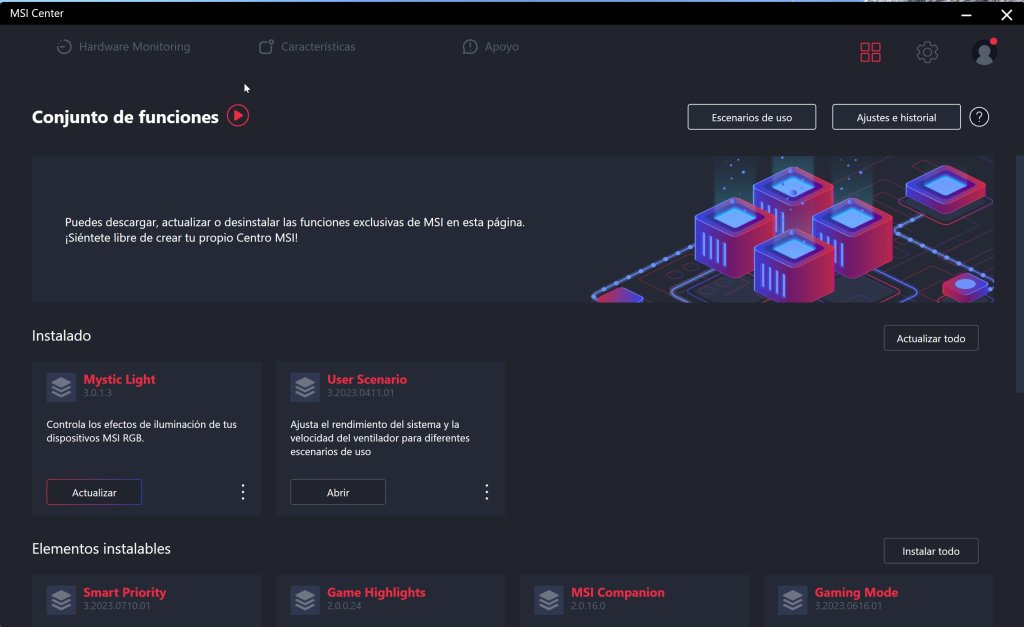
Task: Open the Apoyo tab
Action: coord(490,47)
